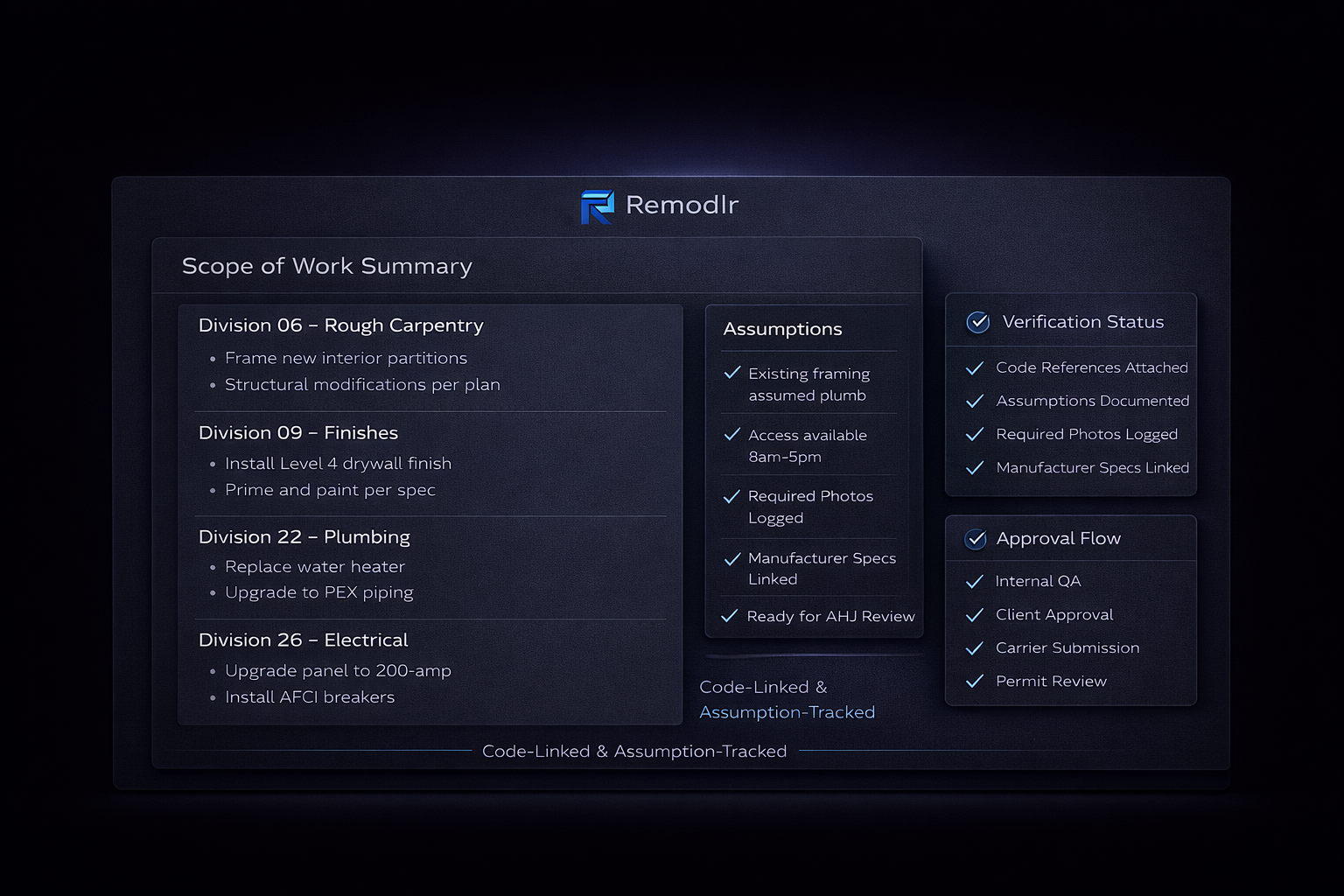Image resolution: width=1344 pixels, height=896 pixels.
Task: Select Frame new interior partitions item
Action: pyautogui.click(x=346, y=359)
